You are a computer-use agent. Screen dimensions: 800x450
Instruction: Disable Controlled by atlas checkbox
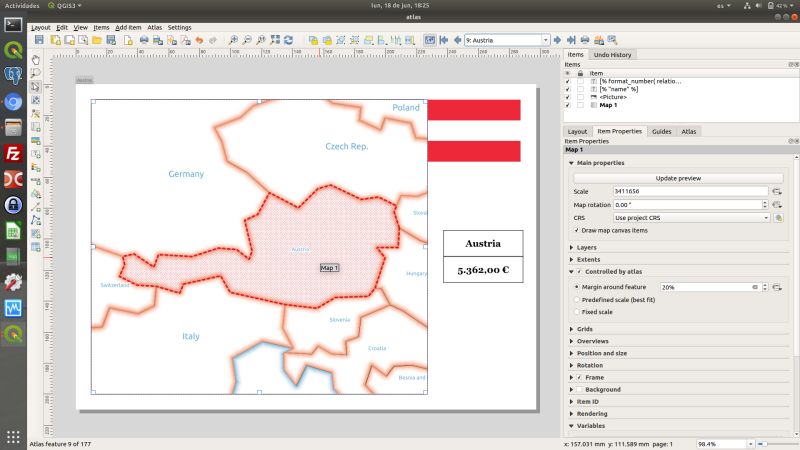tap(579, 272)
